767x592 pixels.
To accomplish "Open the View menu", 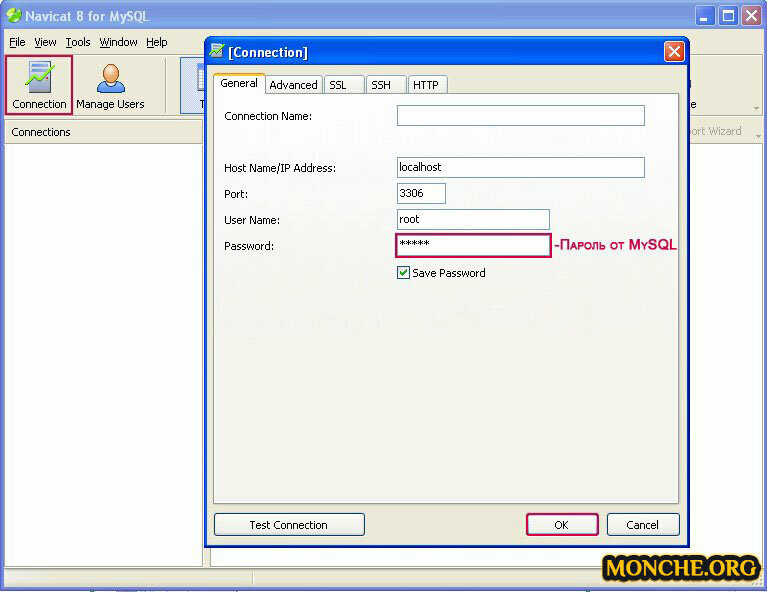I will pyautogui.click(x=45, y=42).
